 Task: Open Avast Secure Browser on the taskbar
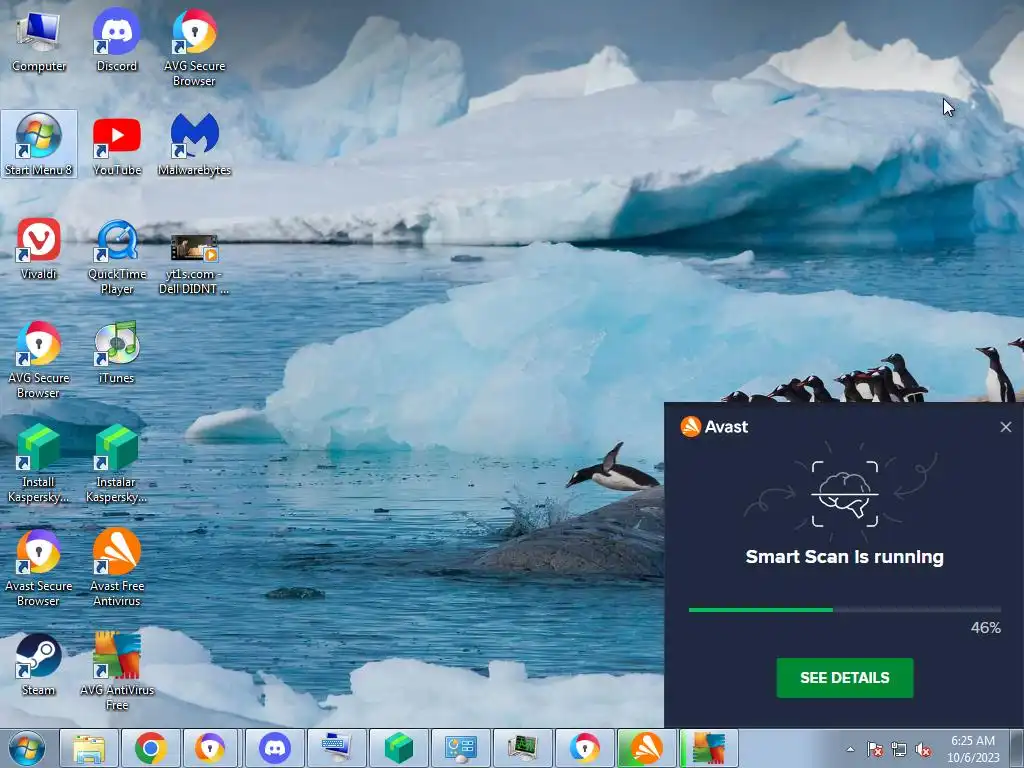coord(210,748)
